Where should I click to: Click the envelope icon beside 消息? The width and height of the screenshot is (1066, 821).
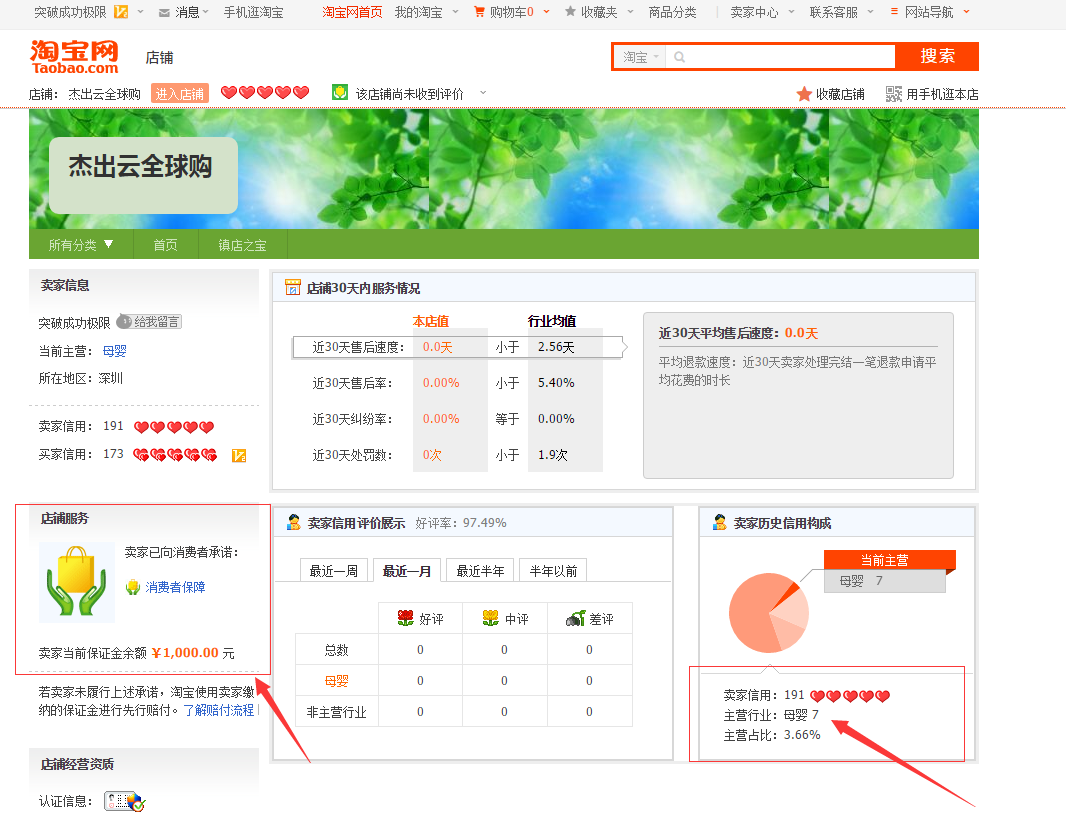point(164,12)
